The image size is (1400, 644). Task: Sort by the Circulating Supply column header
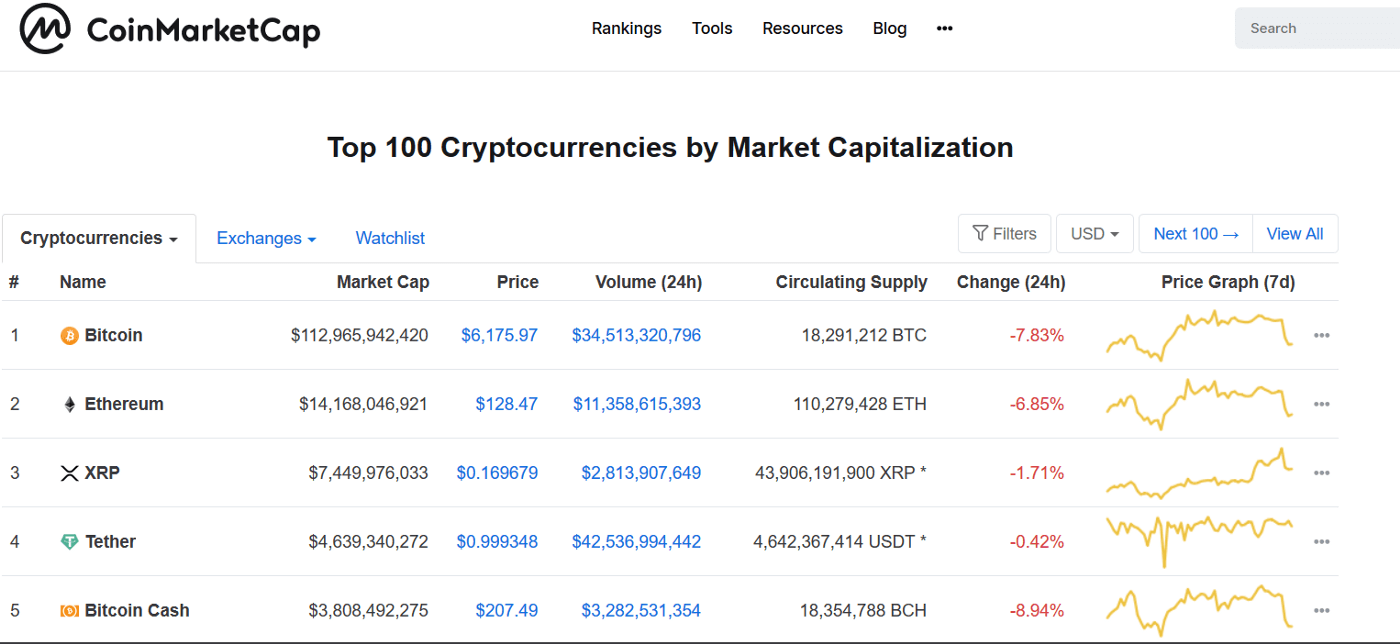(x=852, y=282)
